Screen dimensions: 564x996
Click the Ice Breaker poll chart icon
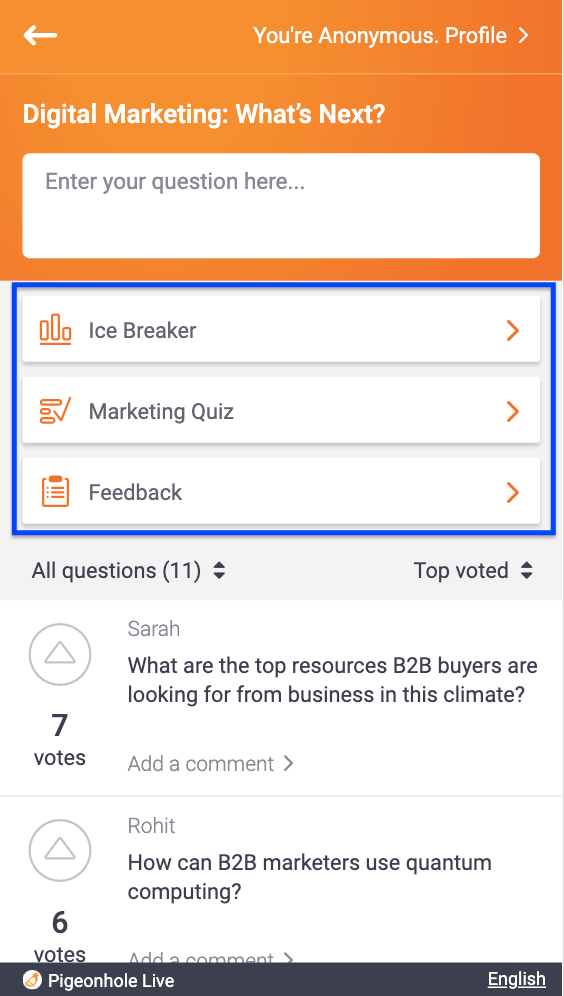[55, 330]
